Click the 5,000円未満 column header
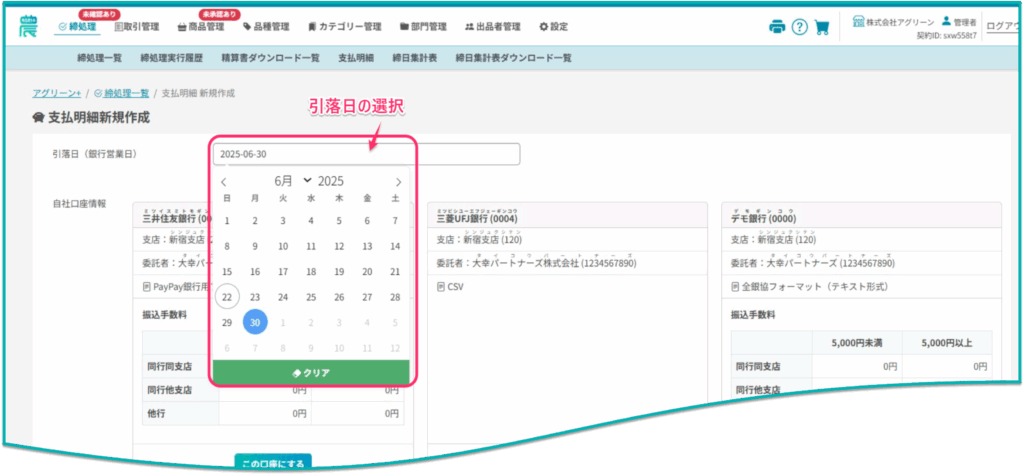Image resolution: width=1024 pixels, height=475 pixels. tap(856, 342)
